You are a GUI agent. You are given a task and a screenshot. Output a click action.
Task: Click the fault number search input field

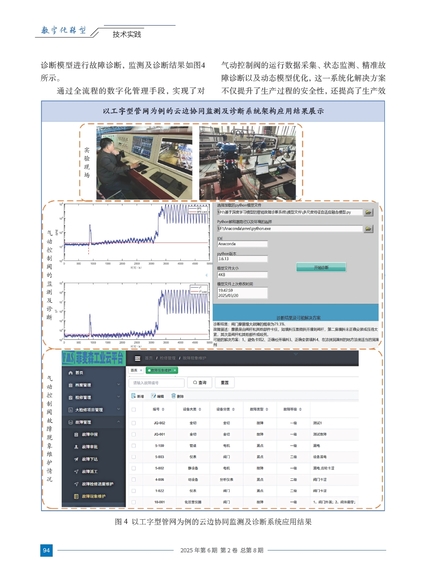click(x=156, y=383)
